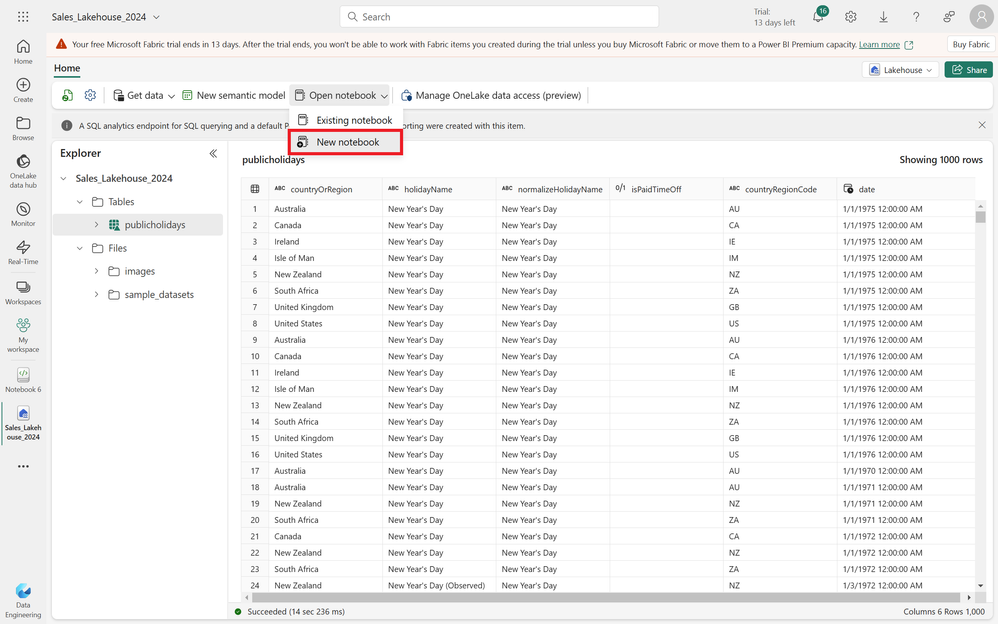Screen dimensions: 998x624
Task: Follow the Learn more link
Action: (879, 45)
